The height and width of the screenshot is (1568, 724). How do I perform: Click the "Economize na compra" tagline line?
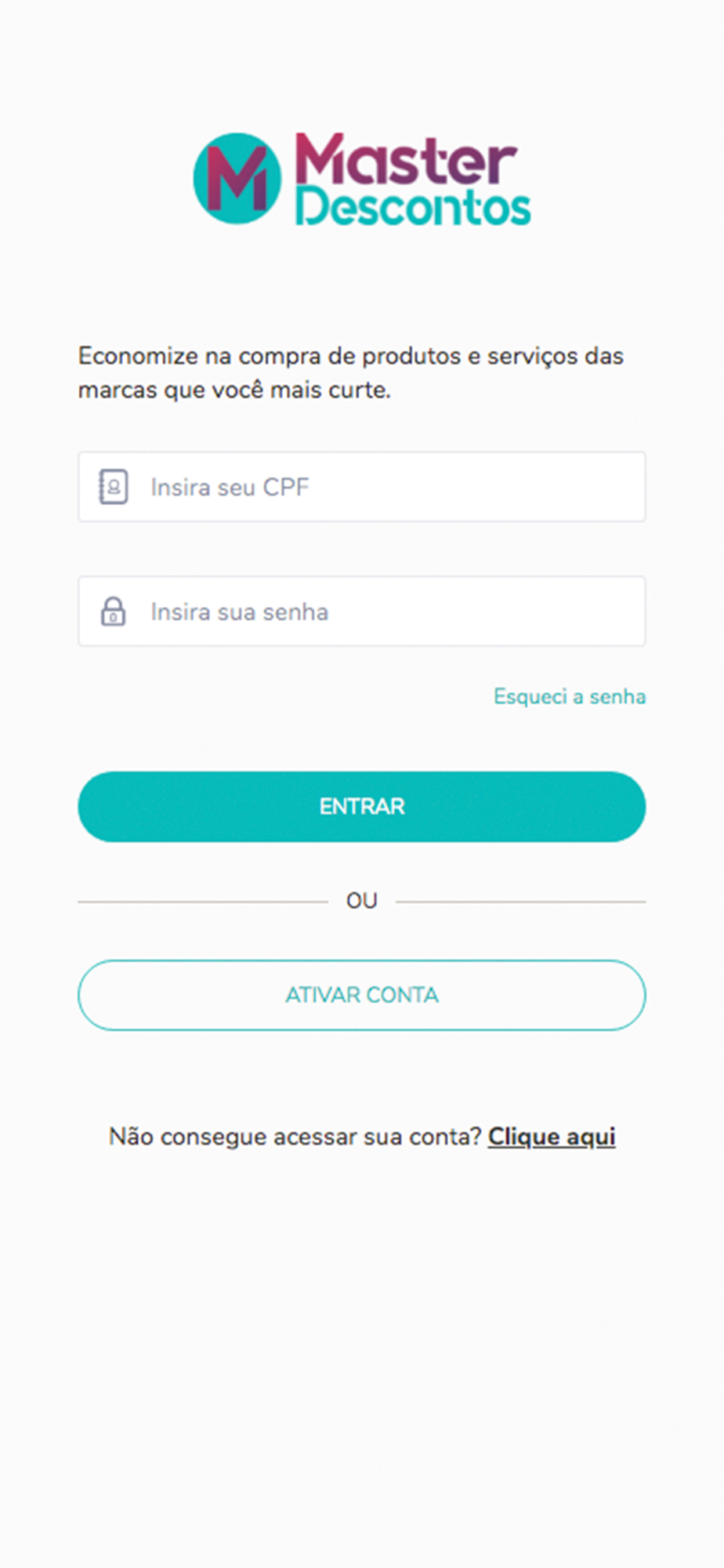[351, 356]
